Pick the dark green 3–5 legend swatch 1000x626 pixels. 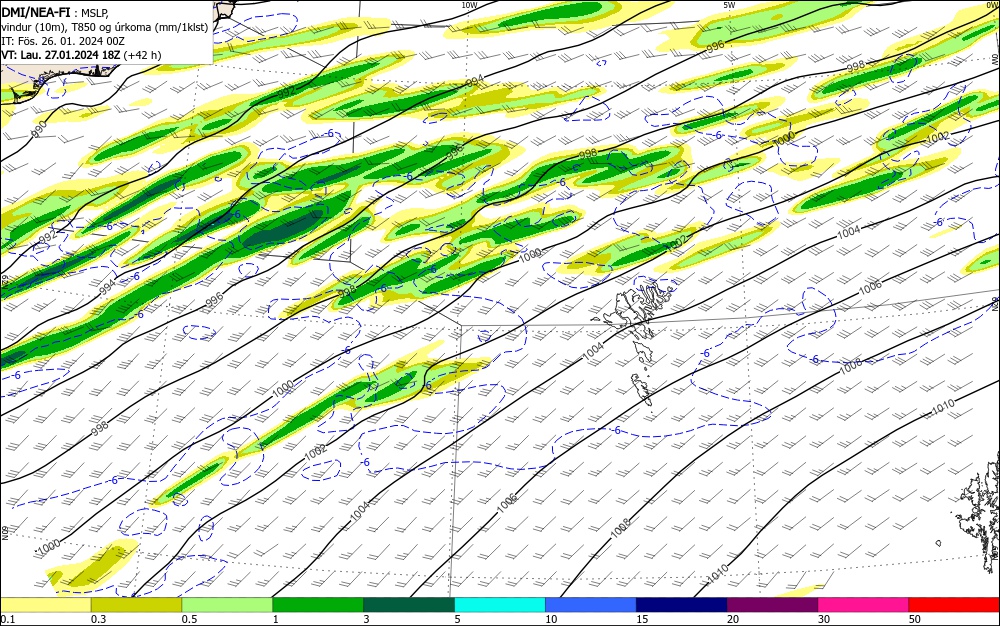click(x=409, y=605)
